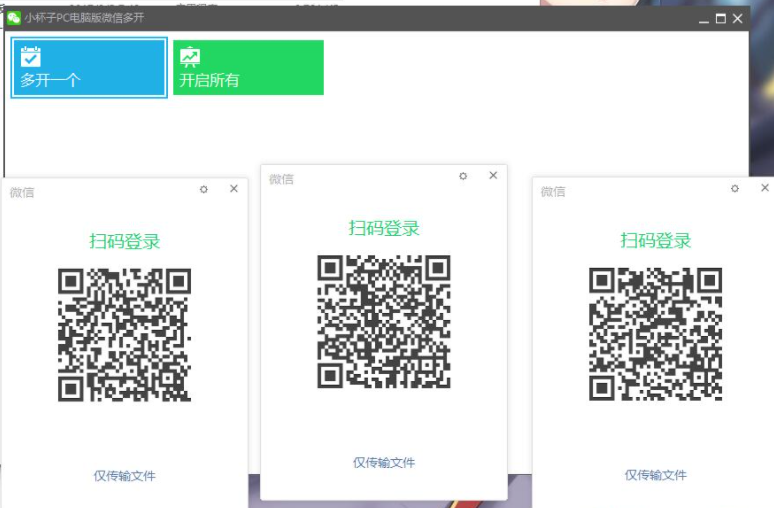The image size is (774, 508).
Task: Maximize the 小杯子 multi-open main window
Action: (x=721, y=19)
